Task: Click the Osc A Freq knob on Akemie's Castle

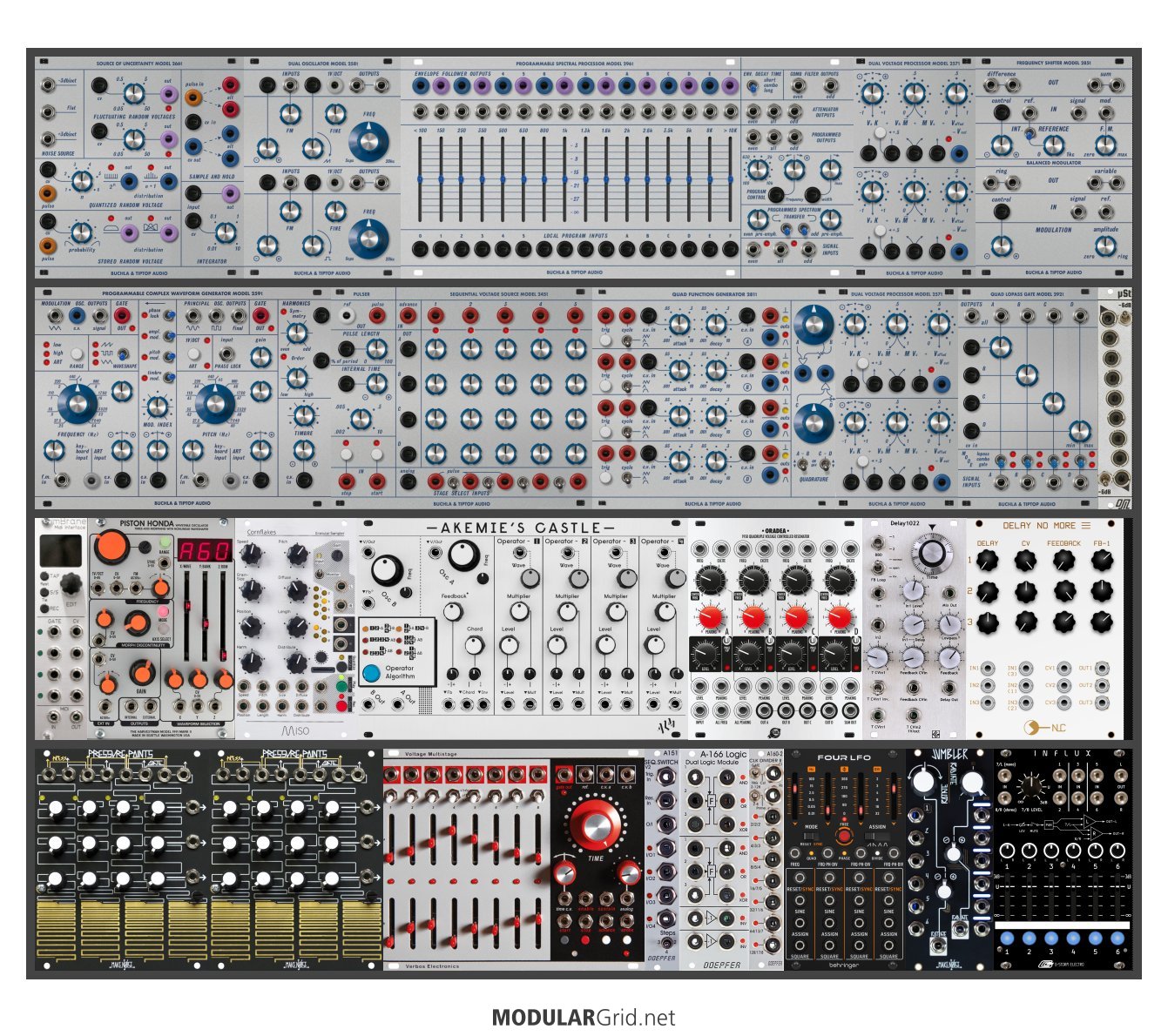Action: pos(463,555)
